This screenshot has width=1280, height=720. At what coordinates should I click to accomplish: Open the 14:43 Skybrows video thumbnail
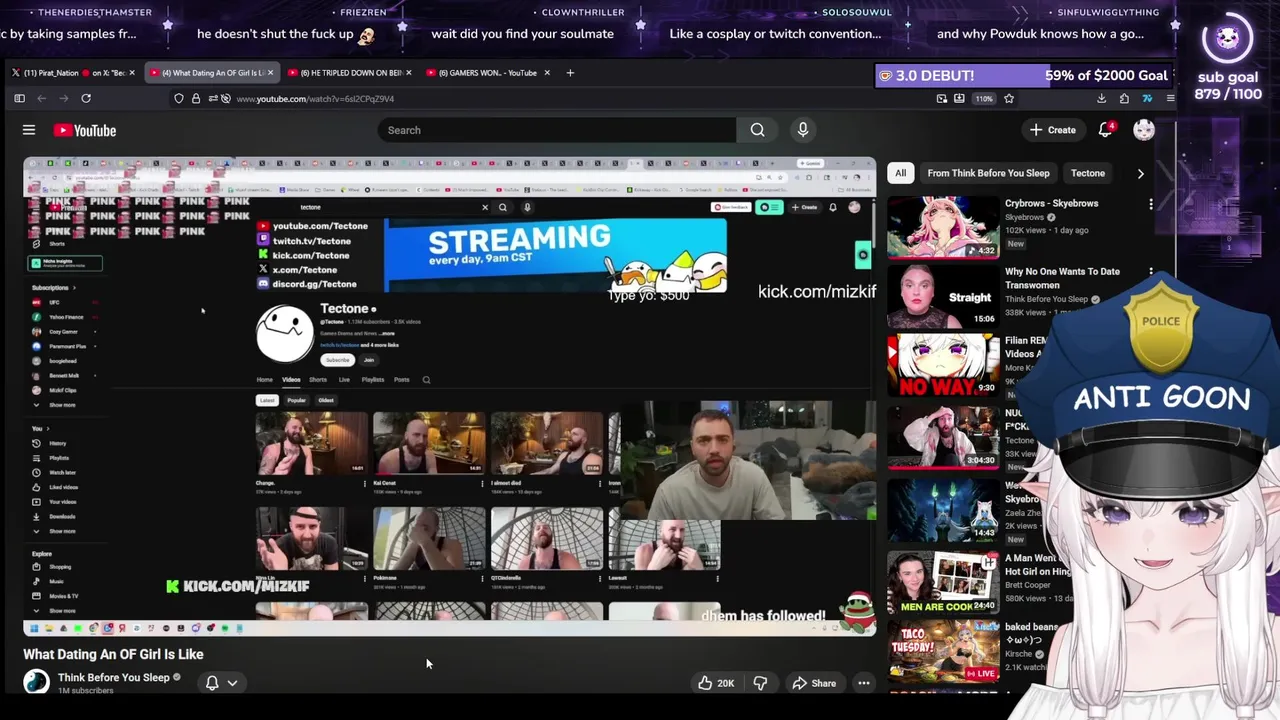[x=943, y=509]
